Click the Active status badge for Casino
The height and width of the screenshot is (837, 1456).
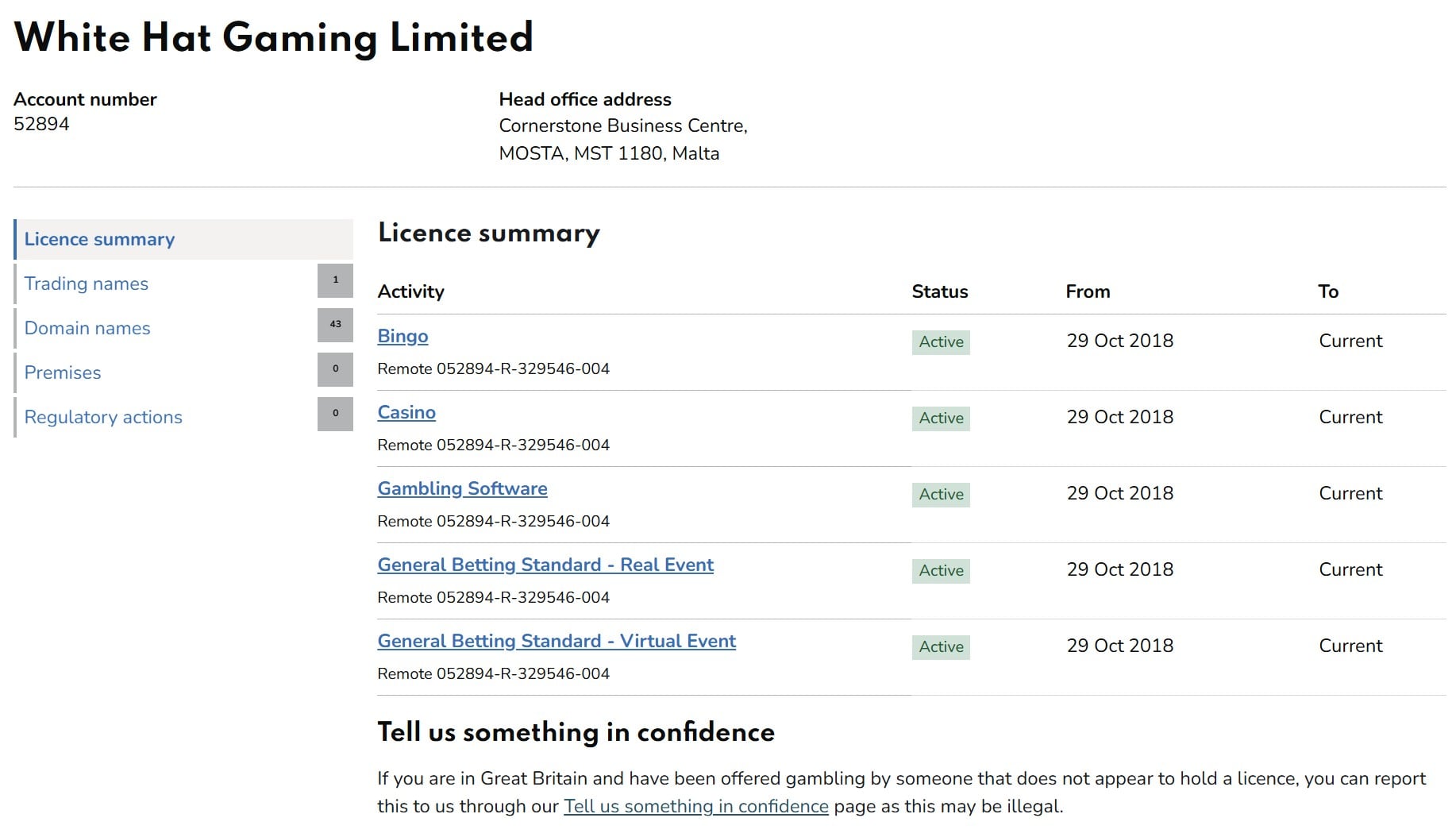[941, 418]
